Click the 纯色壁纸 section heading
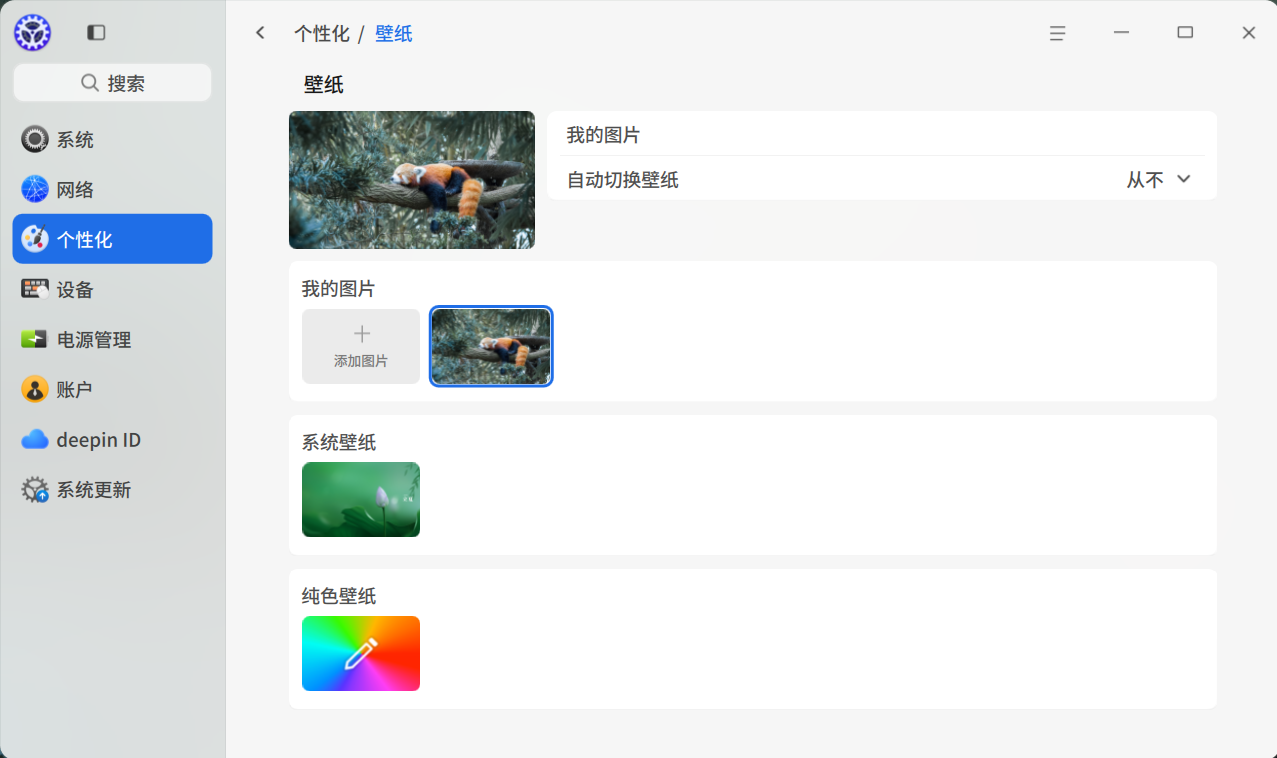 (339, 596)
